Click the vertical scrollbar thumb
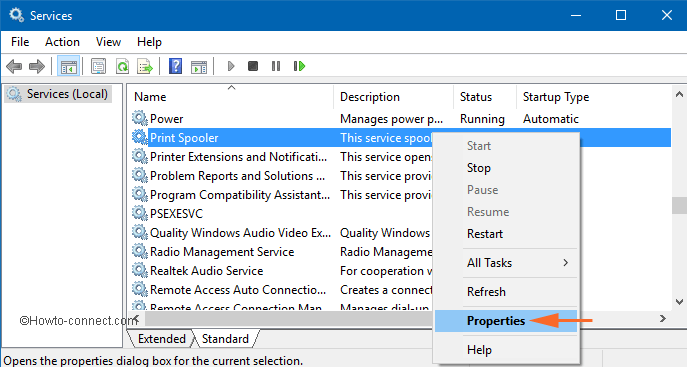The image size is (687, 367). (679, 205)
